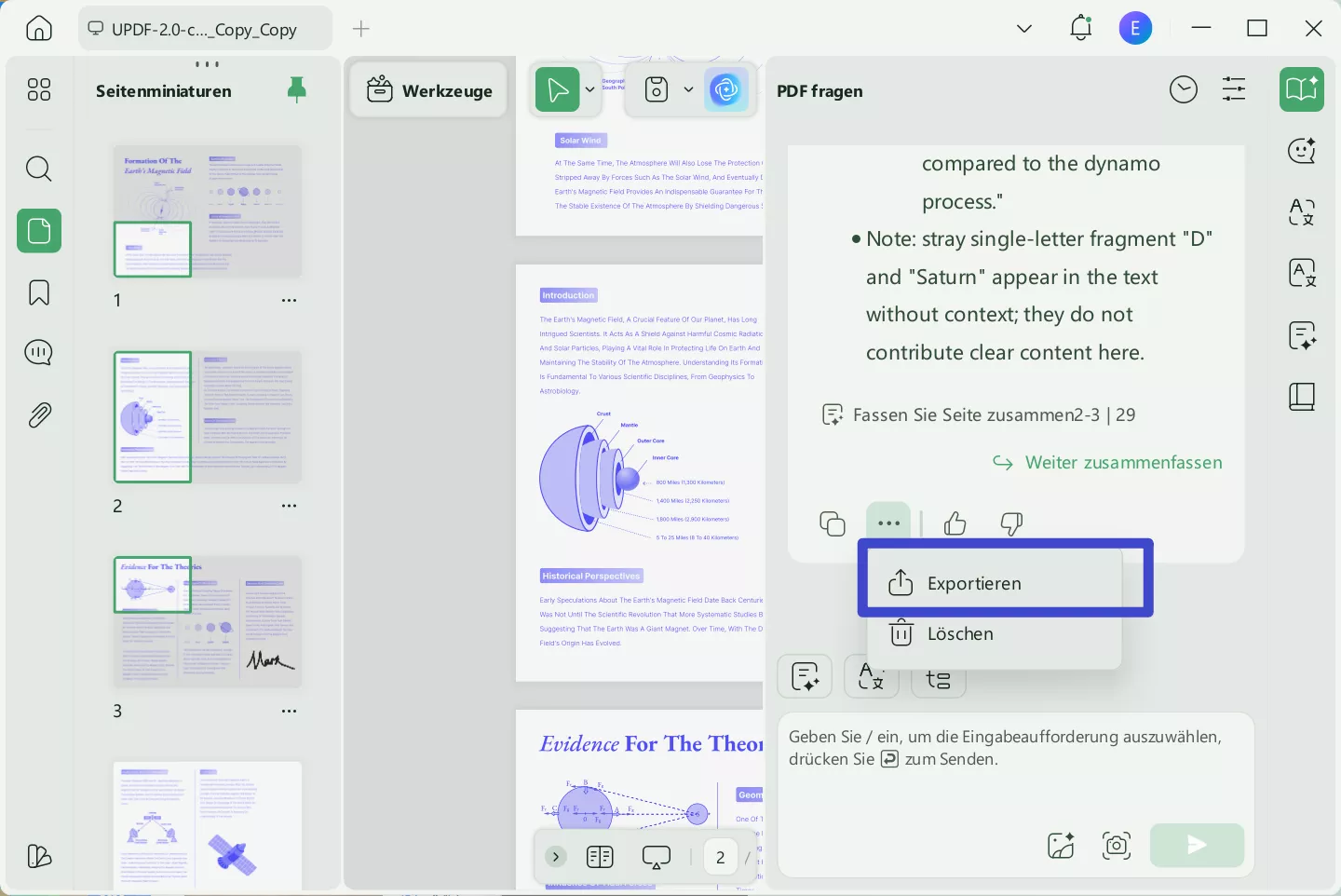Click the page number field showing 2

[721, 857]
